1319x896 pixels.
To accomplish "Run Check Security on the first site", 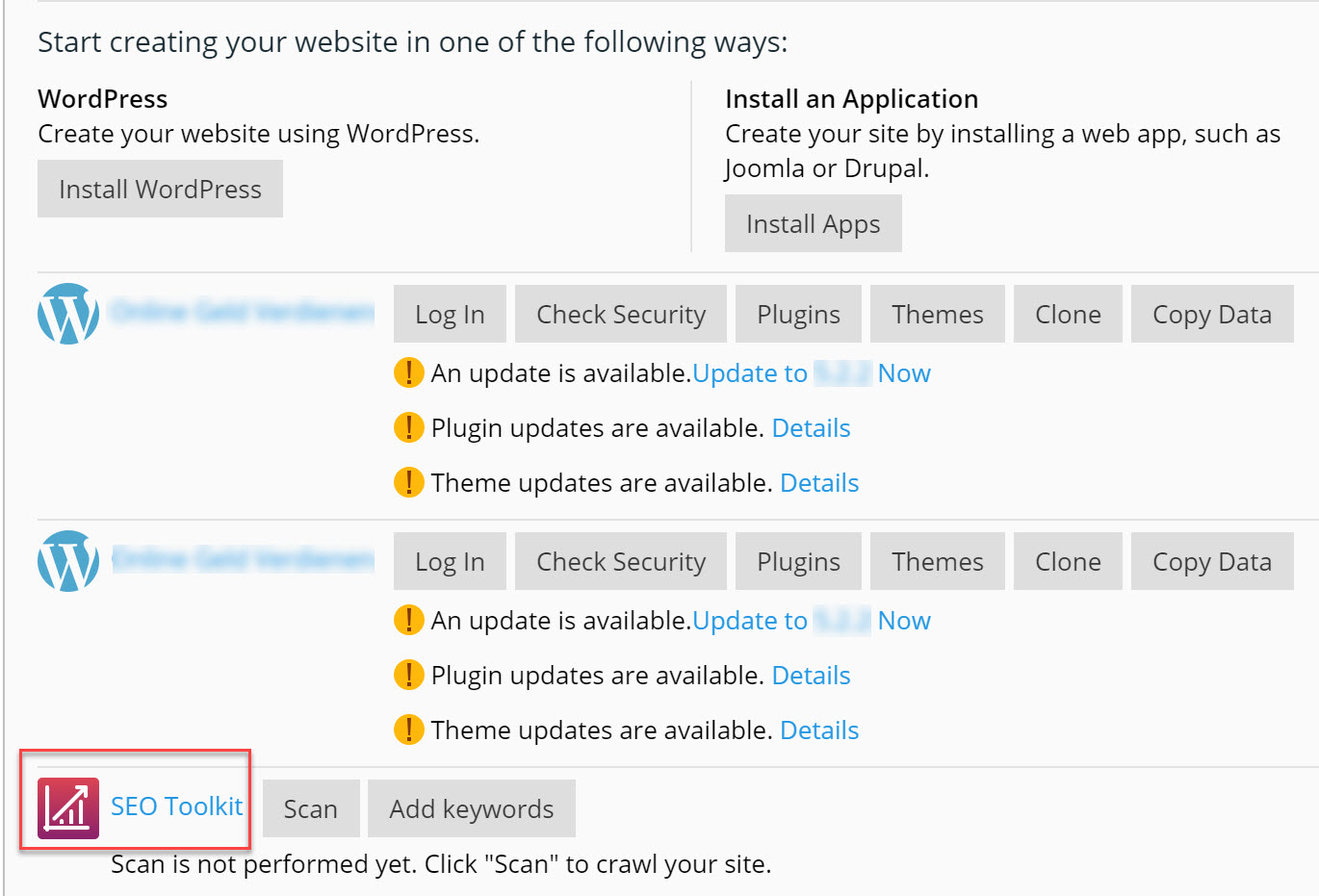I will pyautogui.click(x=621, y=315).
